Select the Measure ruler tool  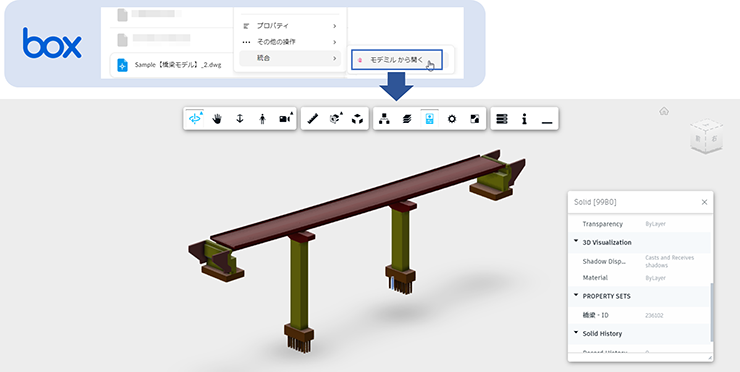[312, 119]
